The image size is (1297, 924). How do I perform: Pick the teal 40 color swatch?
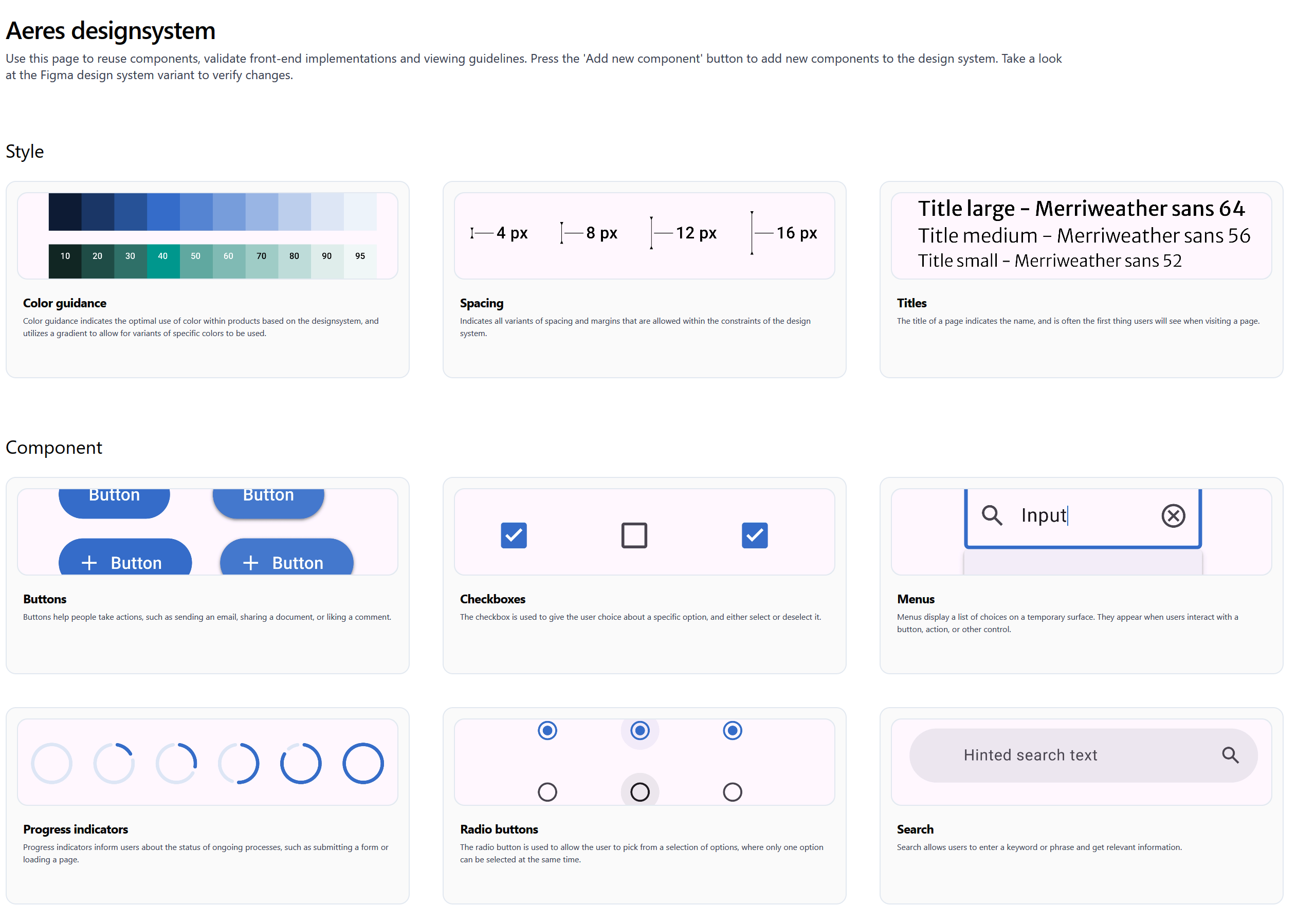(163, 261)
